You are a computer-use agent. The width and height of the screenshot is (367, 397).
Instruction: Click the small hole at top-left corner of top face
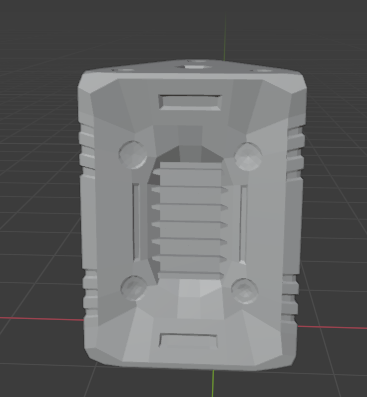125,70
